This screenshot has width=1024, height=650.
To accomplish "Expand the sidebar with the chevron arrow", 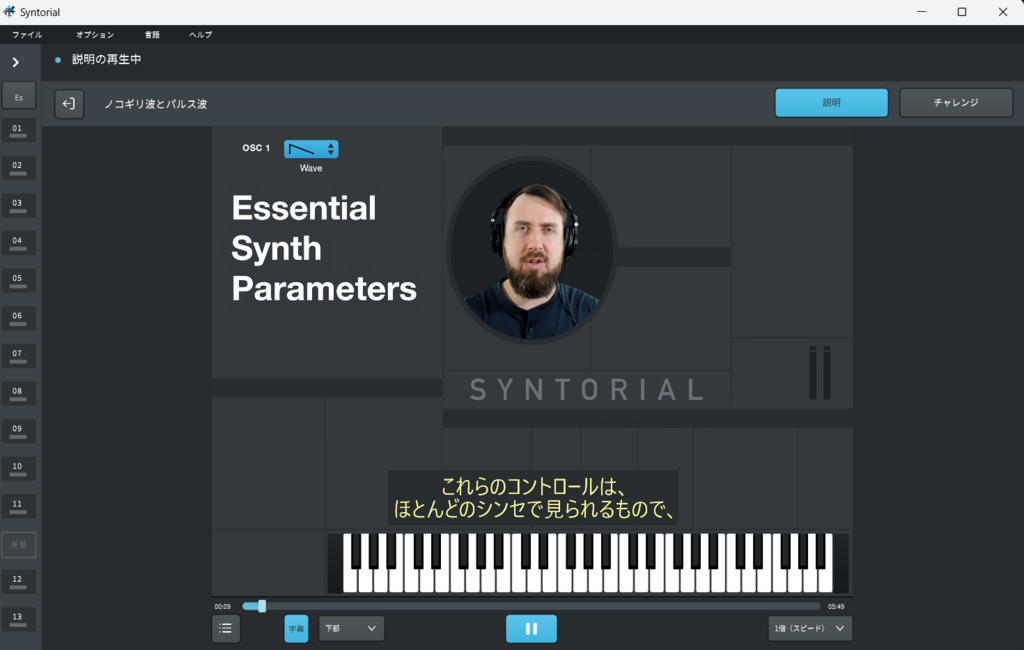I will tap(16, 63).
